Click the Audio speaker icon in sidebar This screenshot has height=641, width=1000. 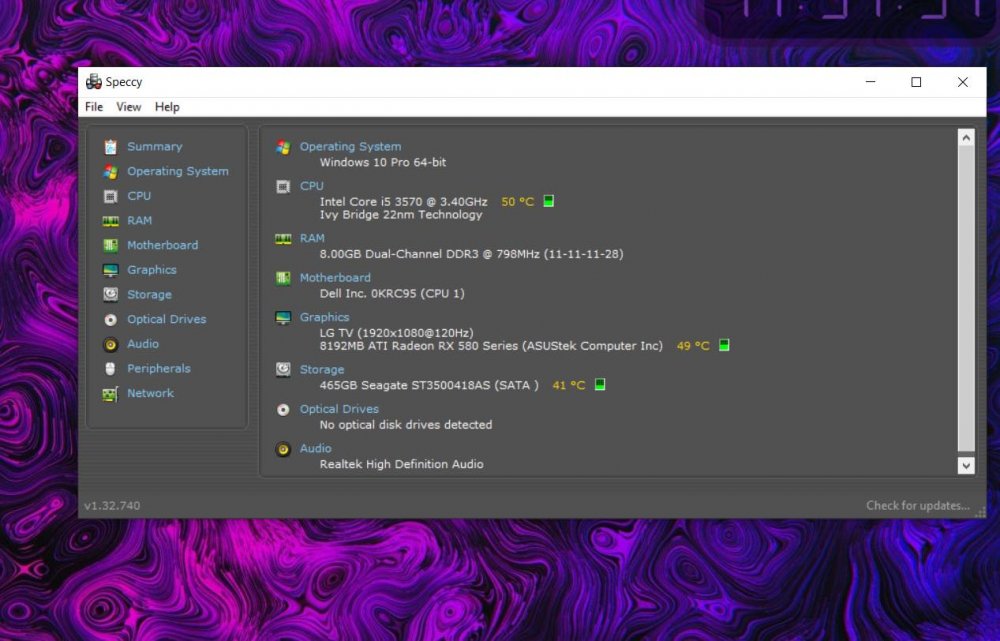tap(110, 344)
